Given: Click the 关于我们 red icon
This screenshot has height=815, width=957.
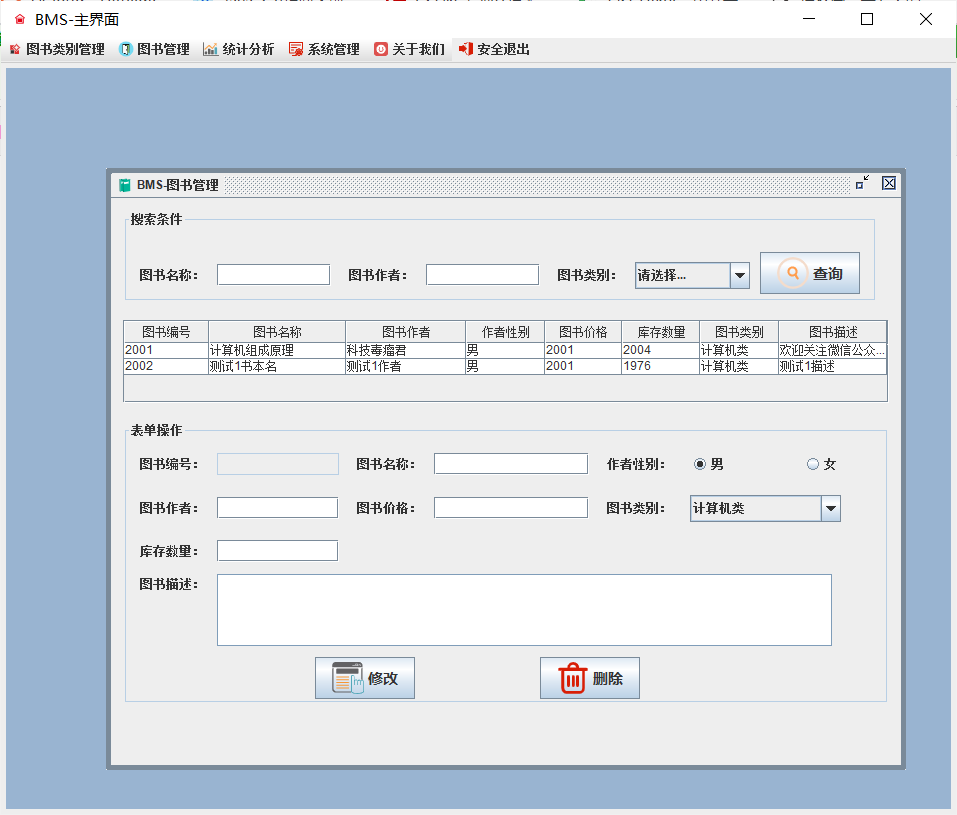Looking at the screenshot, I should (x=381, y=49).
